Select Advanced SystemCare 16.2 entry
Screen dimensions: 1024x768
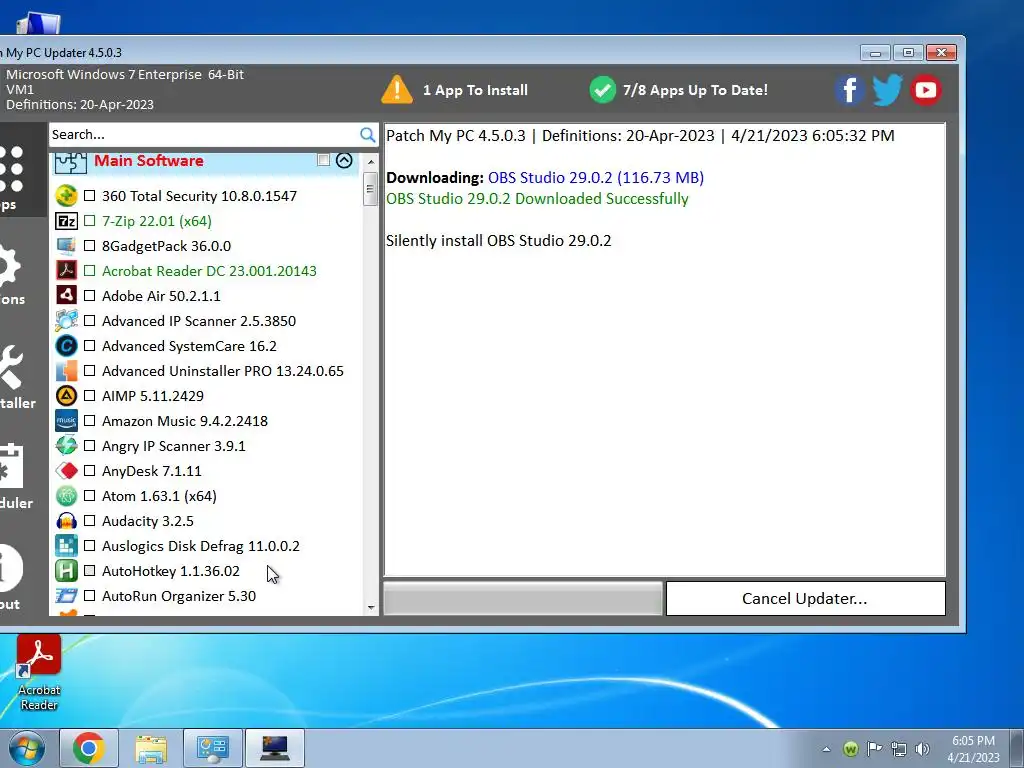tap(189, 345)
